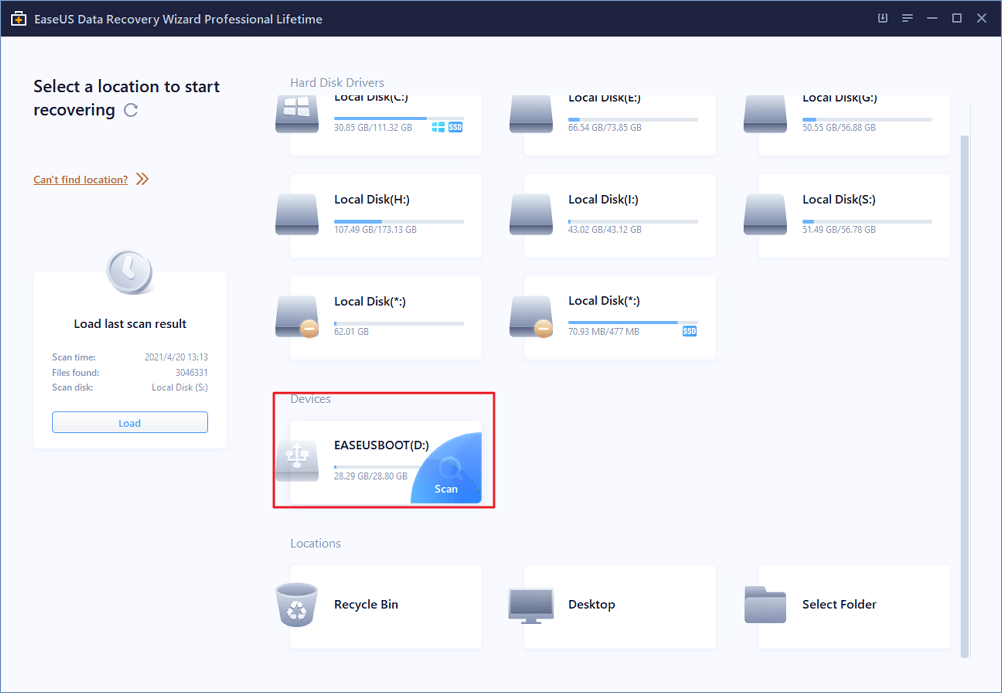
Task: Click the refresh icon beside the recovering heading
Action: click(x=130, y=111)
